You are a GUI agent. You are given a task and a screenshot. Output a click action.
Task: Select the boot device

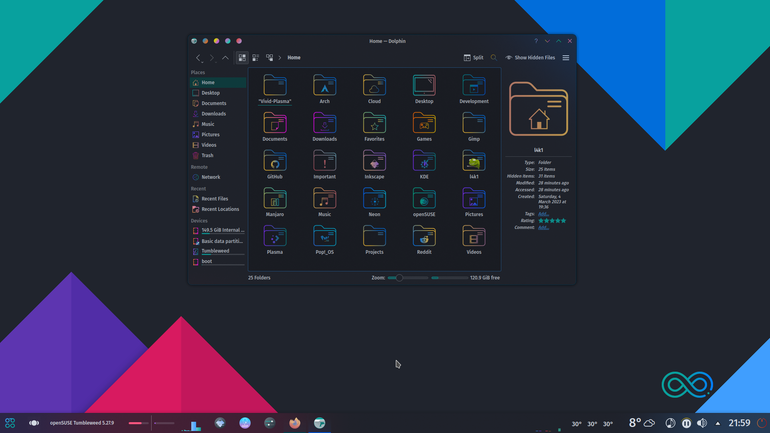(x=218, y=262)
